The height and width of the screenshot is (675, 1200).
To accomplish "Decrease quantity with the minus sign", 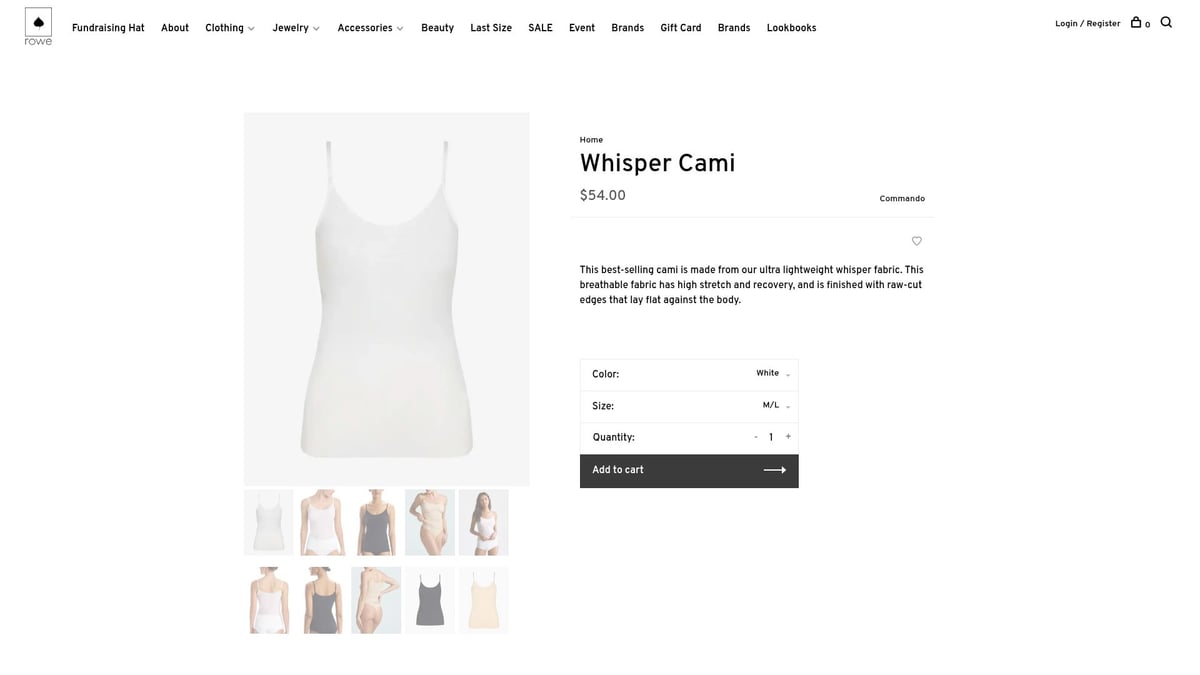I will click(756, 437).
